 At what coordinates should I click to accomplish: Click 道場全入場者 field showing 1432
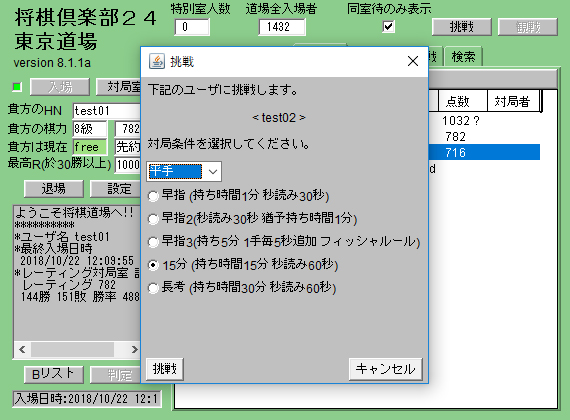282,27
